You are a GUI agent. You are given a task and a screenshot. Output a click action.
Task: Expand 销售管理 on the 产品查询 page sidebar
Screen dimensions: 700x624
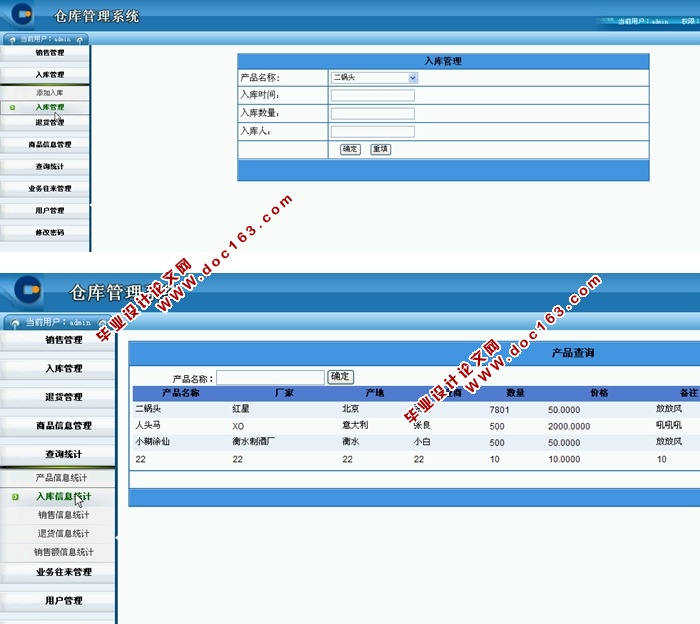click(x=63, y=340)
